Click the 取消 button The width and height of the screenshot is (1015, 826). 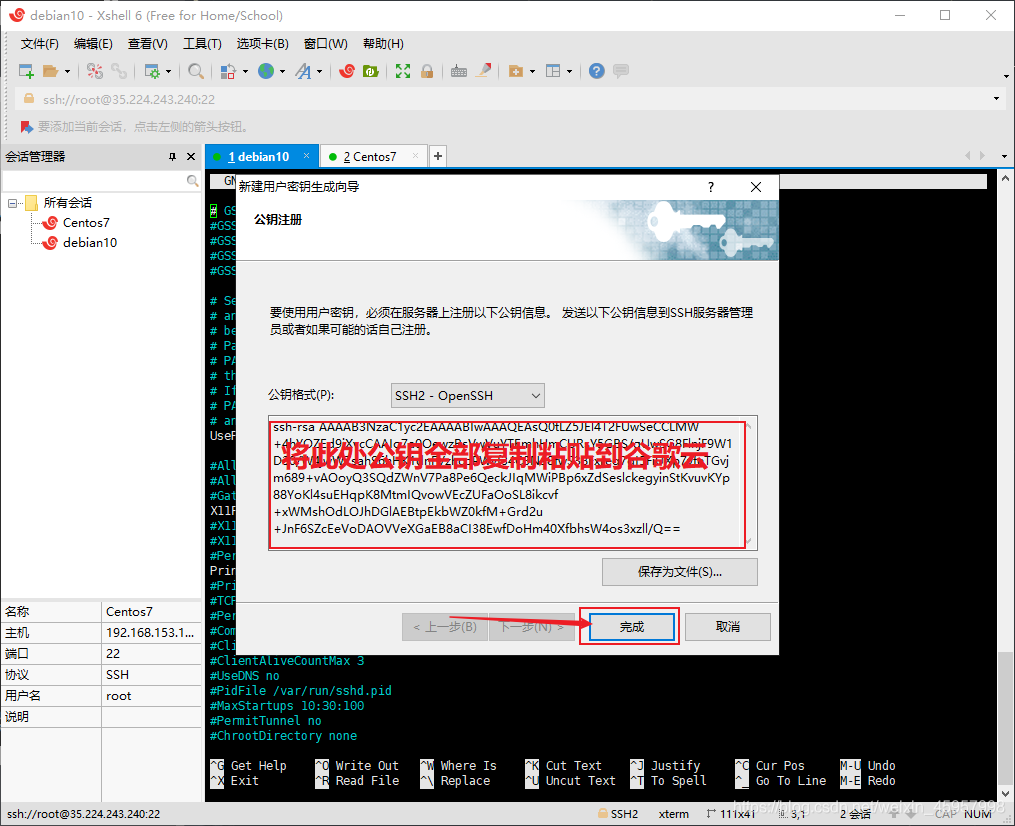pos(728,627)
